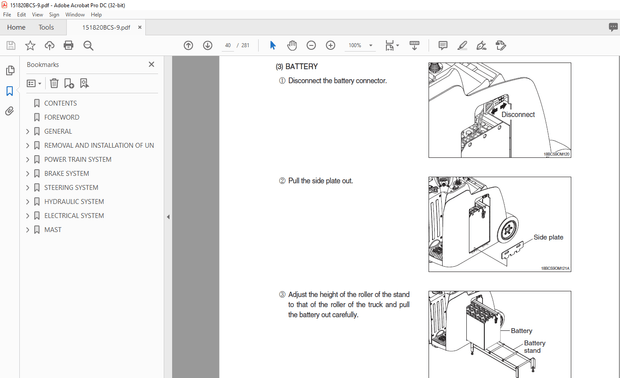
Task: Open bookmarks options menu dropdown
Action: pos(34,83)
